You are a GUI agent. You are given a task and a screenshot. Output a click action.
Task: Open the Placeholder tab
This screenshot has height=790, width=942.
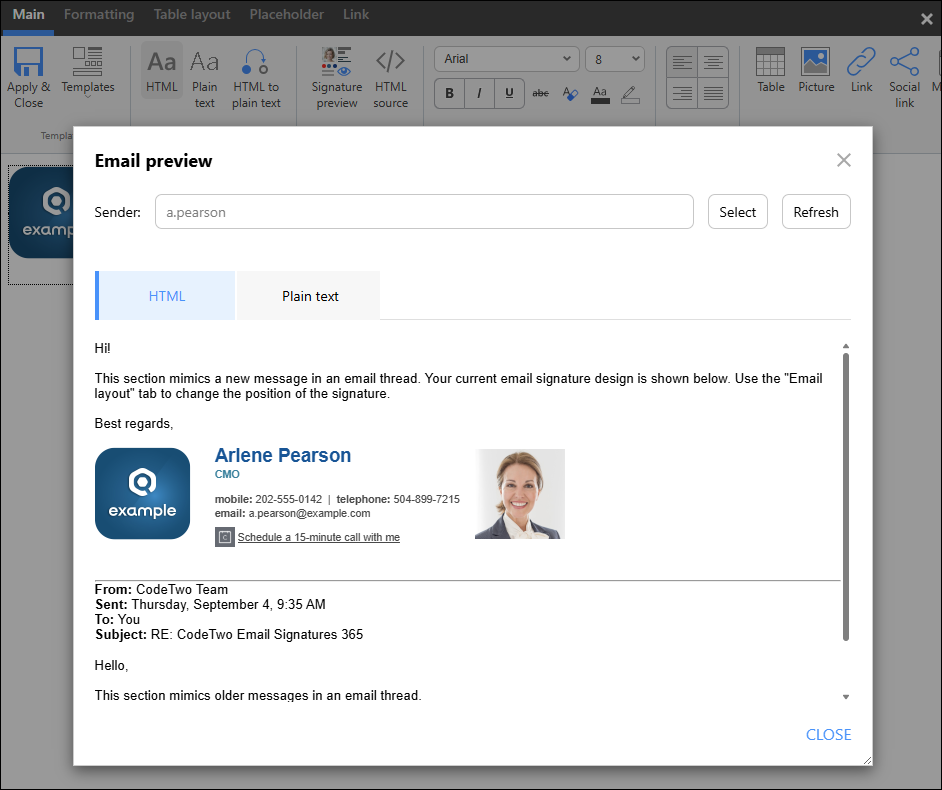[287, 14]
